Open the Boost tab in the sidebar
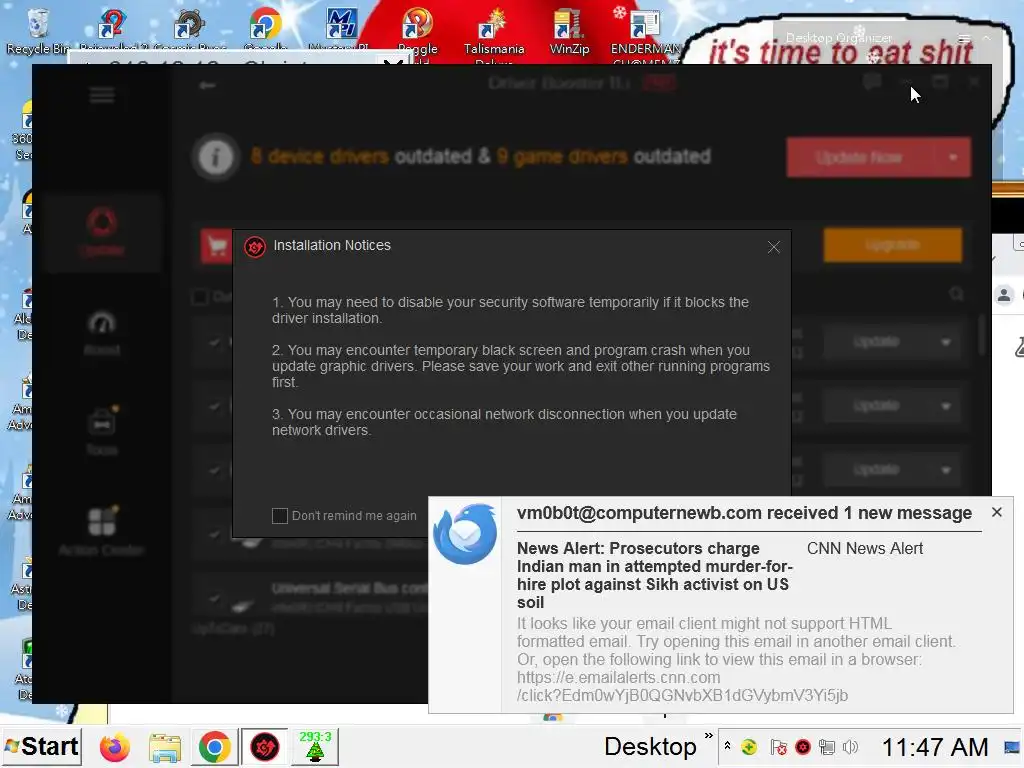 [102, 333]
